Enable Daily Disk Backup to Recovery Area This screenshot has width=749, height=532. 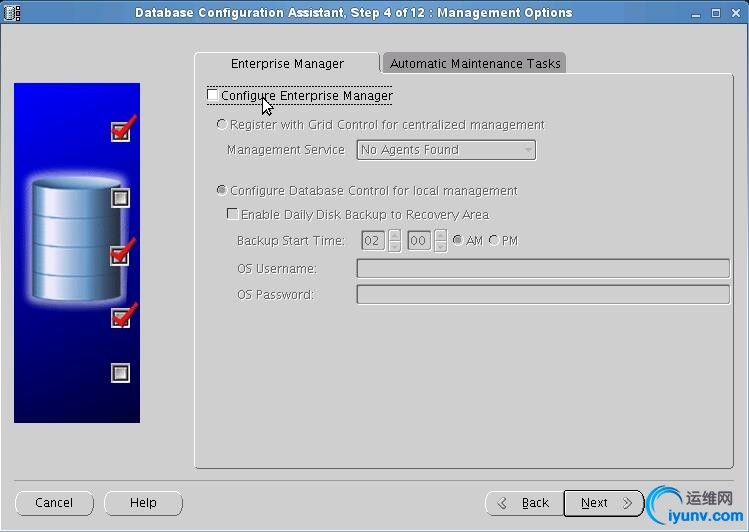pyautogui.click(x=232, y=213)
